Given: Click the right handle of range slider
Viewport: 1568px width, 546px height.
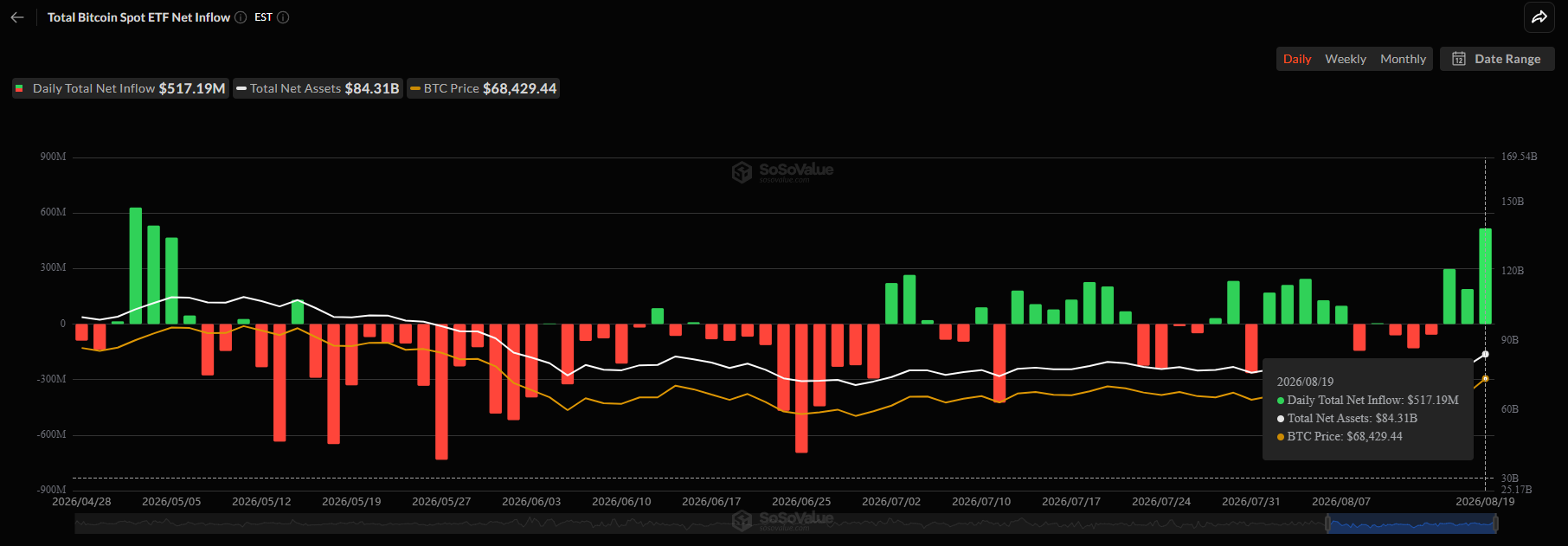Looking at the screenshot, I should 1496,524.
